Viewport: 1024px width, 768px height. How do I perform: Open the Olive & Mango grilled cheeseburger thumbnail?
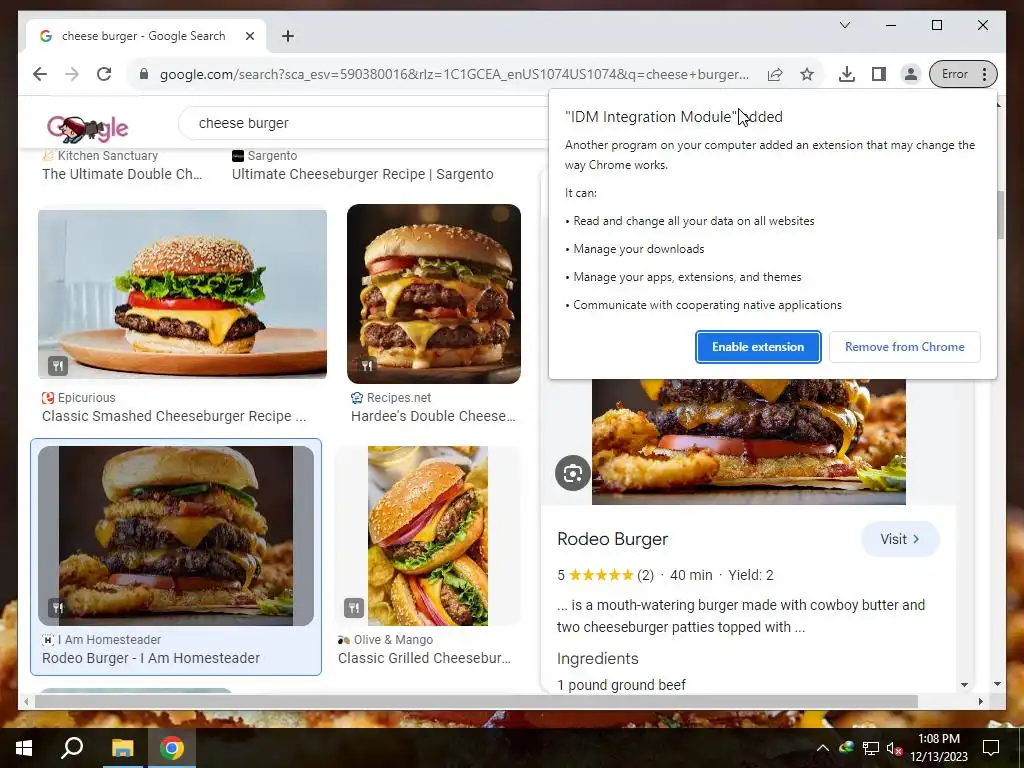pos(428,536)
